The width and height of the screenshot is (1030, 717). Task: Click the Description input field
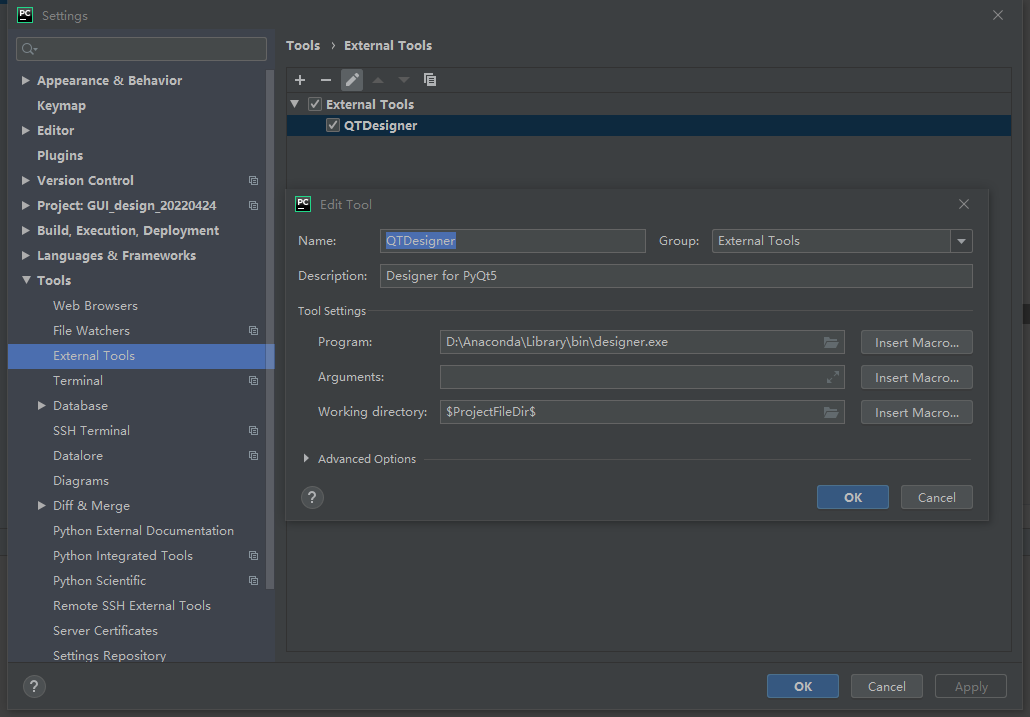point(677,276)
